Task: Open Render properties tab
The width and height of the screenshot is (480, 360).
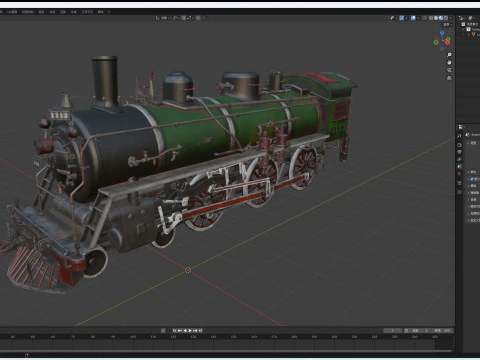Action: pyautogui.click(x=460, y=145)
